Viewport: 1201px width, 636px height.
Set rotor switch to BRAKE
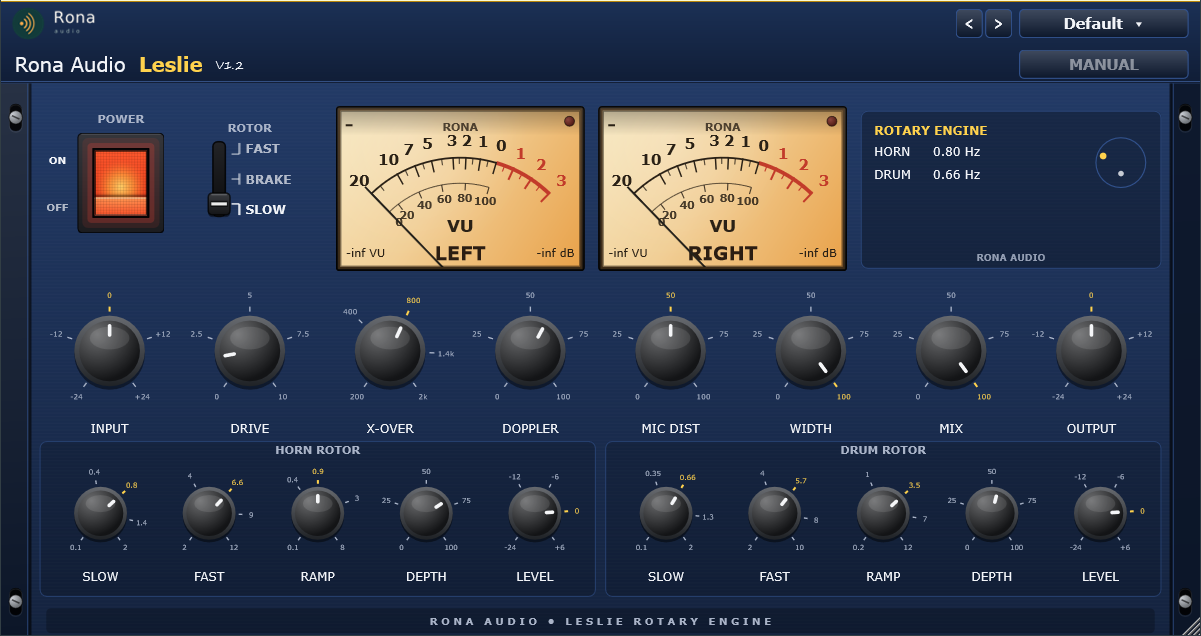click(x=267, y=179)
